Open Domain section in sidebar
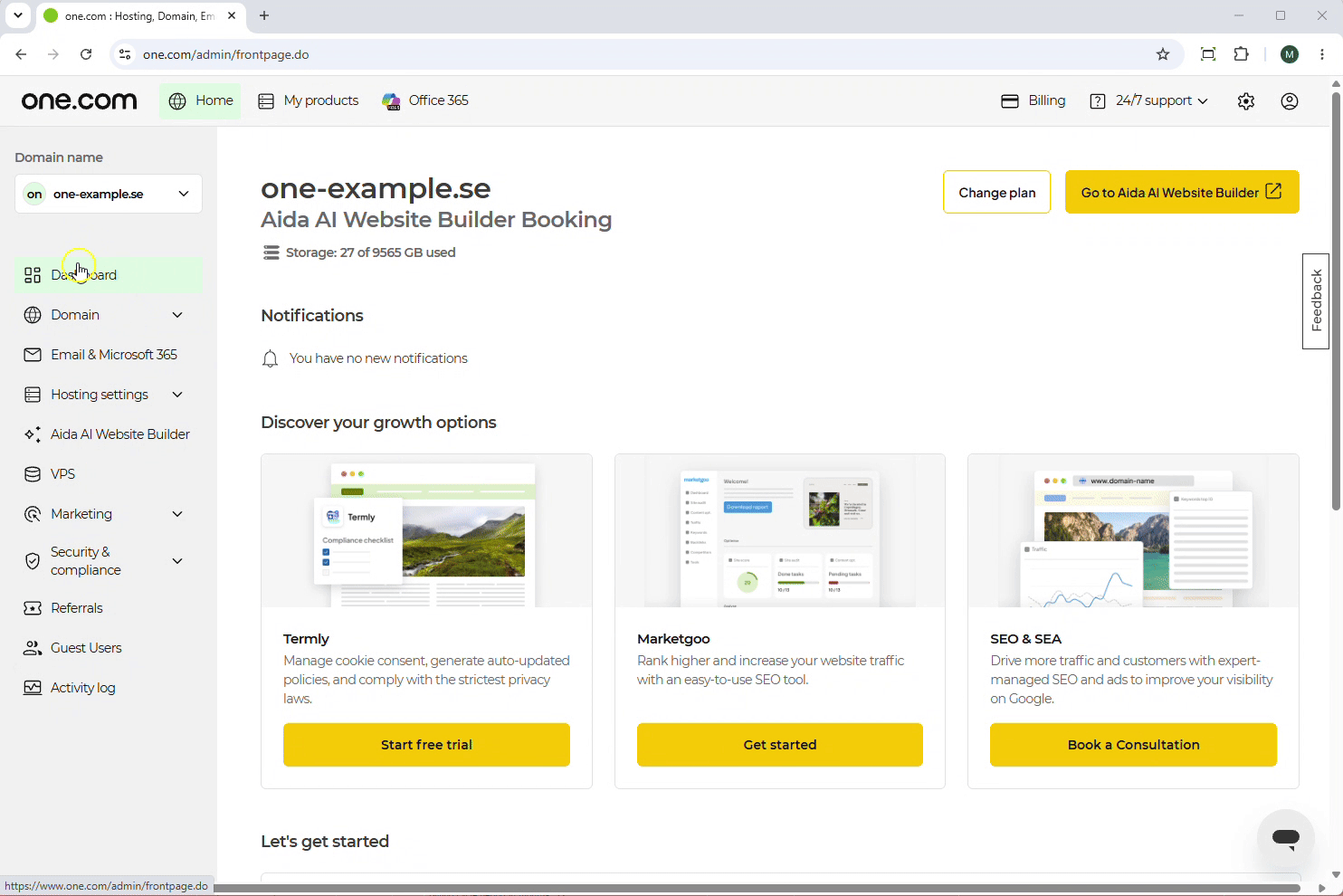Screen dimensions: 1343x896 pos(109,315)
